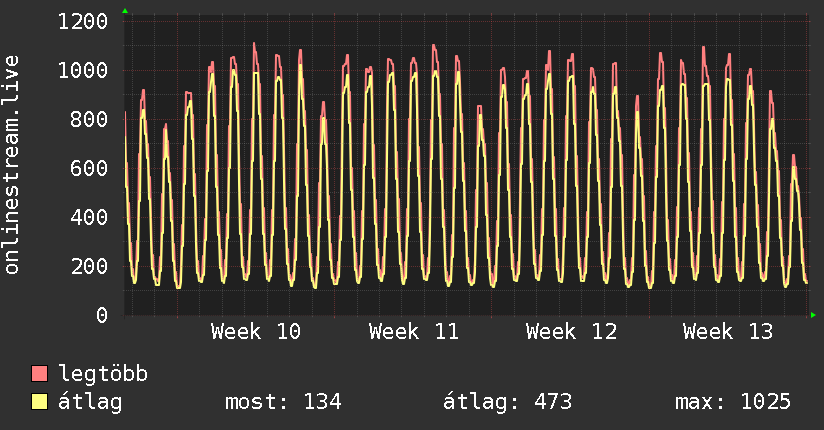Viewport: 824px width, 430px height.
Task: Select the Week 13 axis label
Action: pos(728,332)
